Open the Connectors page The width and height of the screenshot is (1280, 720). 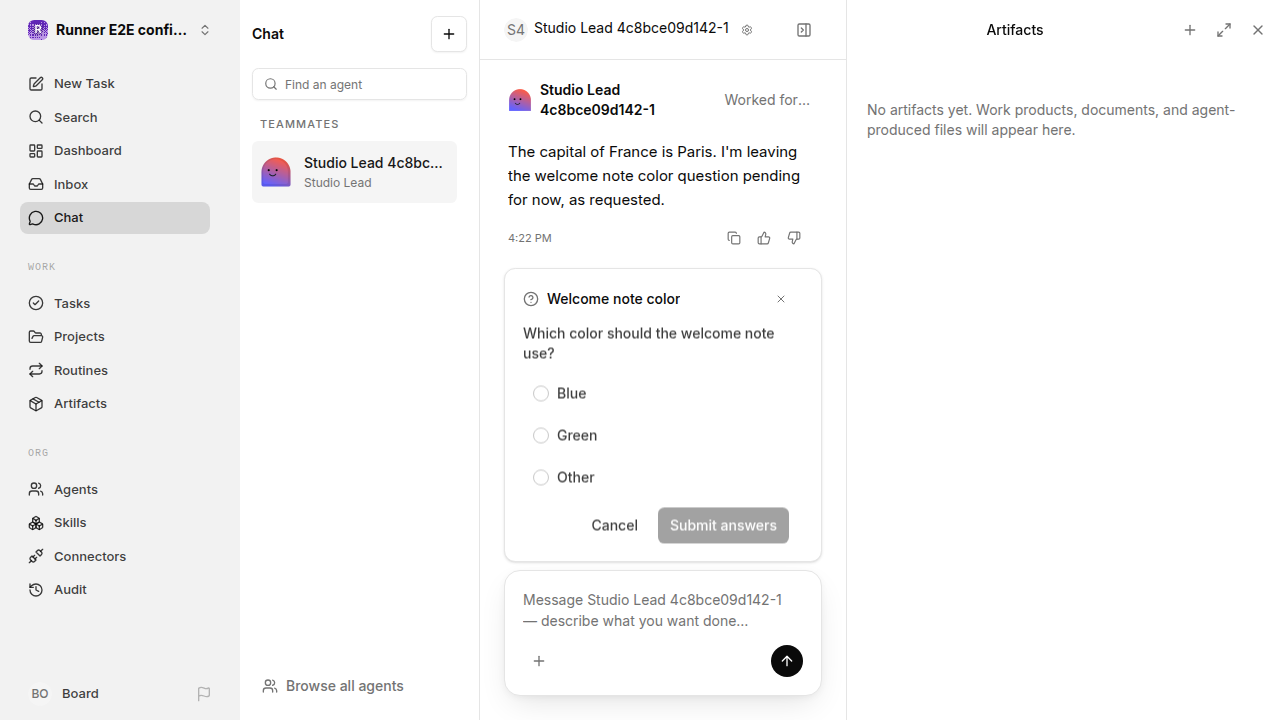(115, 556)
